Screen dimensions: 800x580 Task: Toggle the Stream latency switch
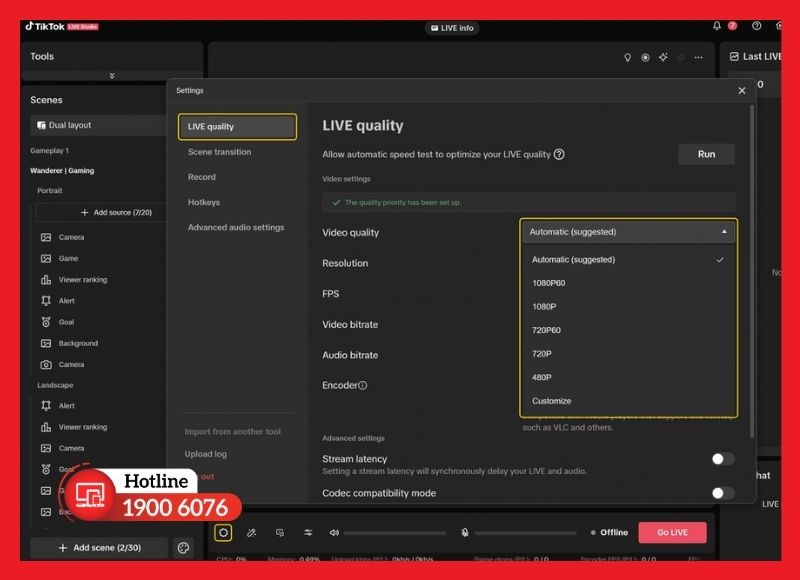[723, 459]
